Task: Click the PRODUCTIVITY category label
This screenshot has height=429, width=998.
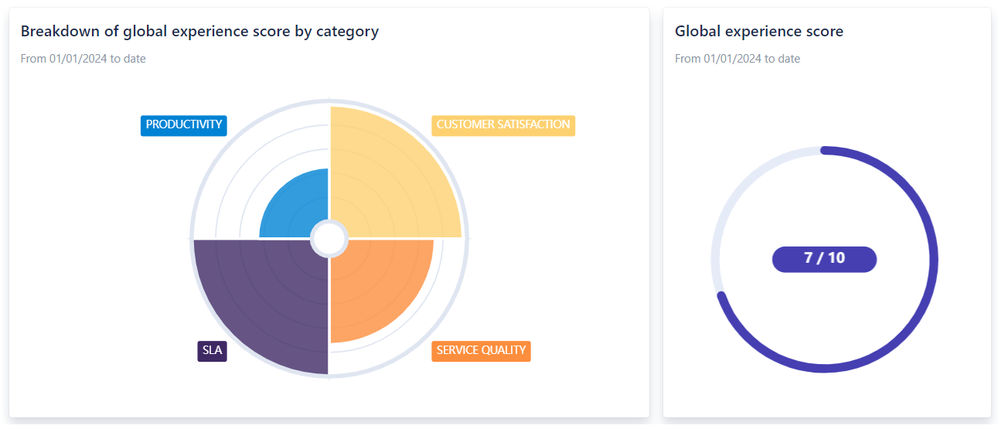Action: [x=183, y=125]
